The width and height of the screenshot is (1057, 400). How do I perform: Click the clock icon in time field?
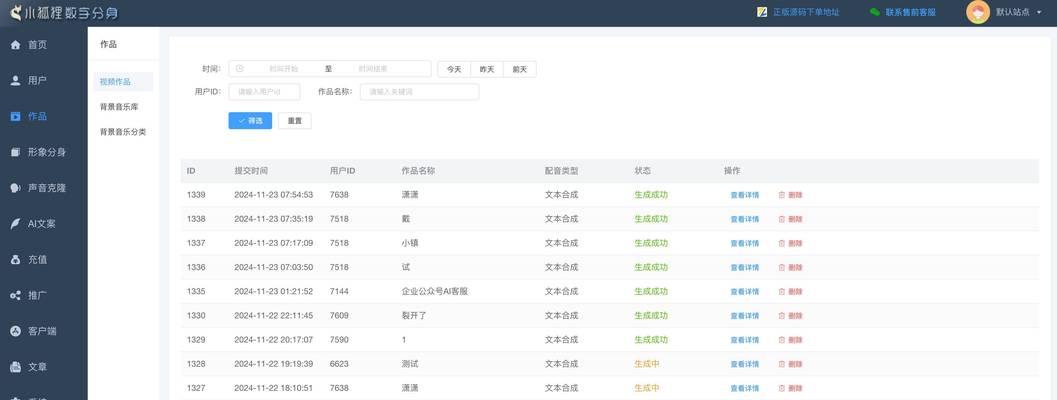coord(240,69)
